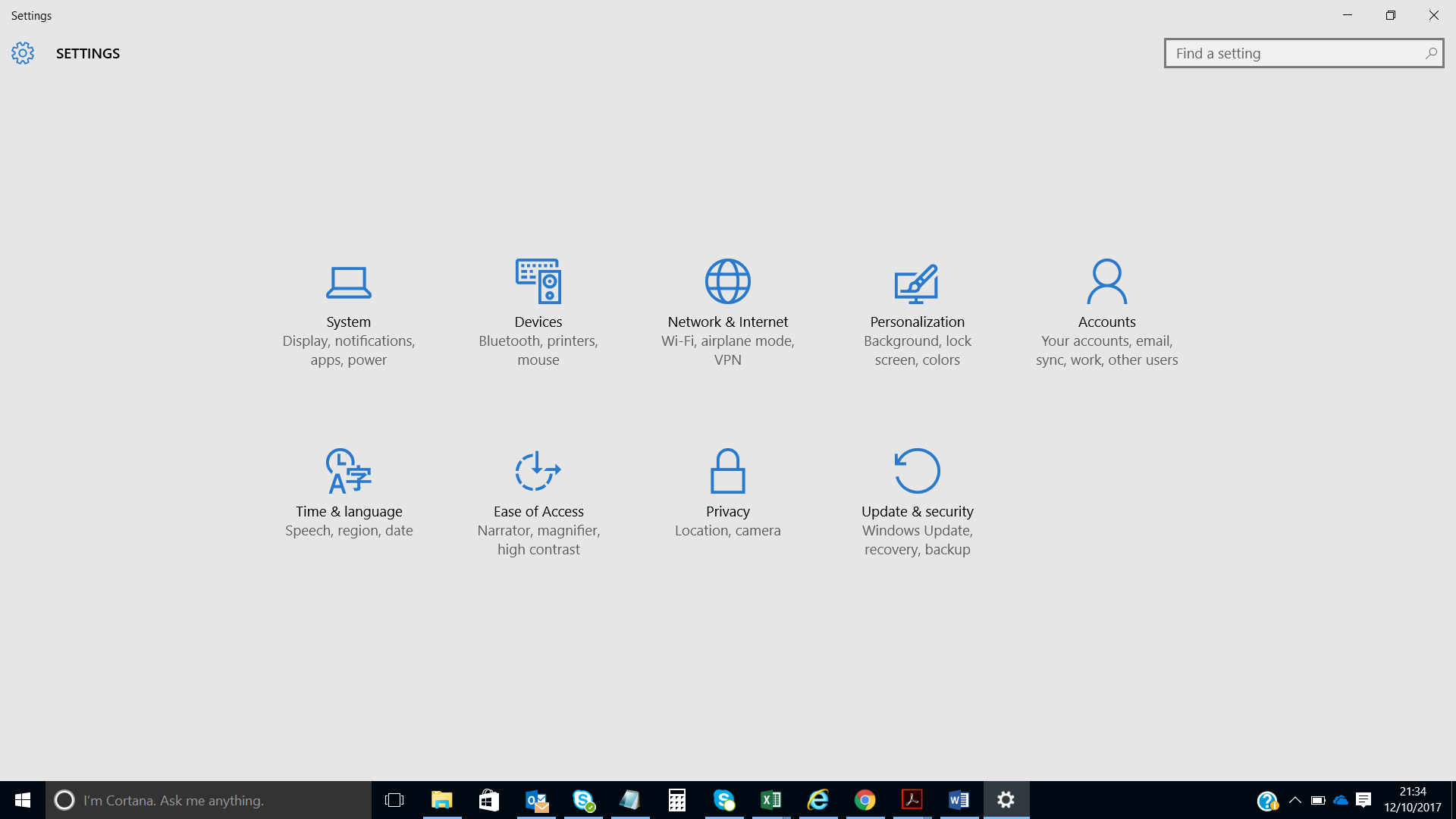Click inside the Find a setting box
The image size is (1456, 819).
click(x=1304, y=53)
